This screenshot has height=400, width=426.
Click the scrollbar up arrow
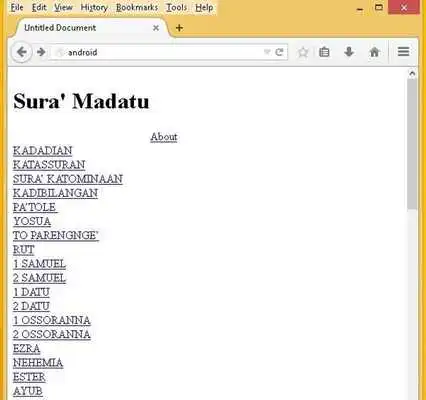[x=412, y=73]
